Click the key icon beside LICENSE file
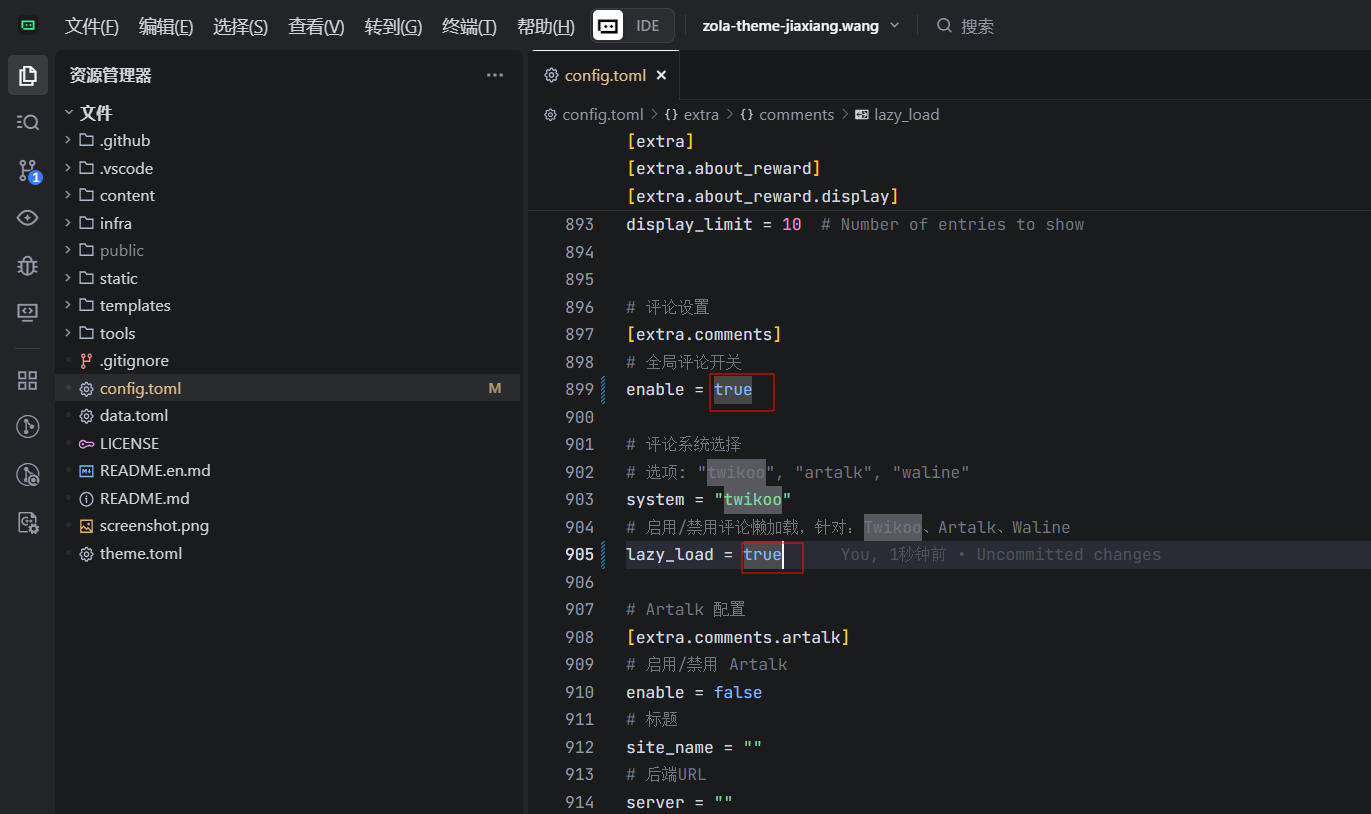 coord(86,443)
